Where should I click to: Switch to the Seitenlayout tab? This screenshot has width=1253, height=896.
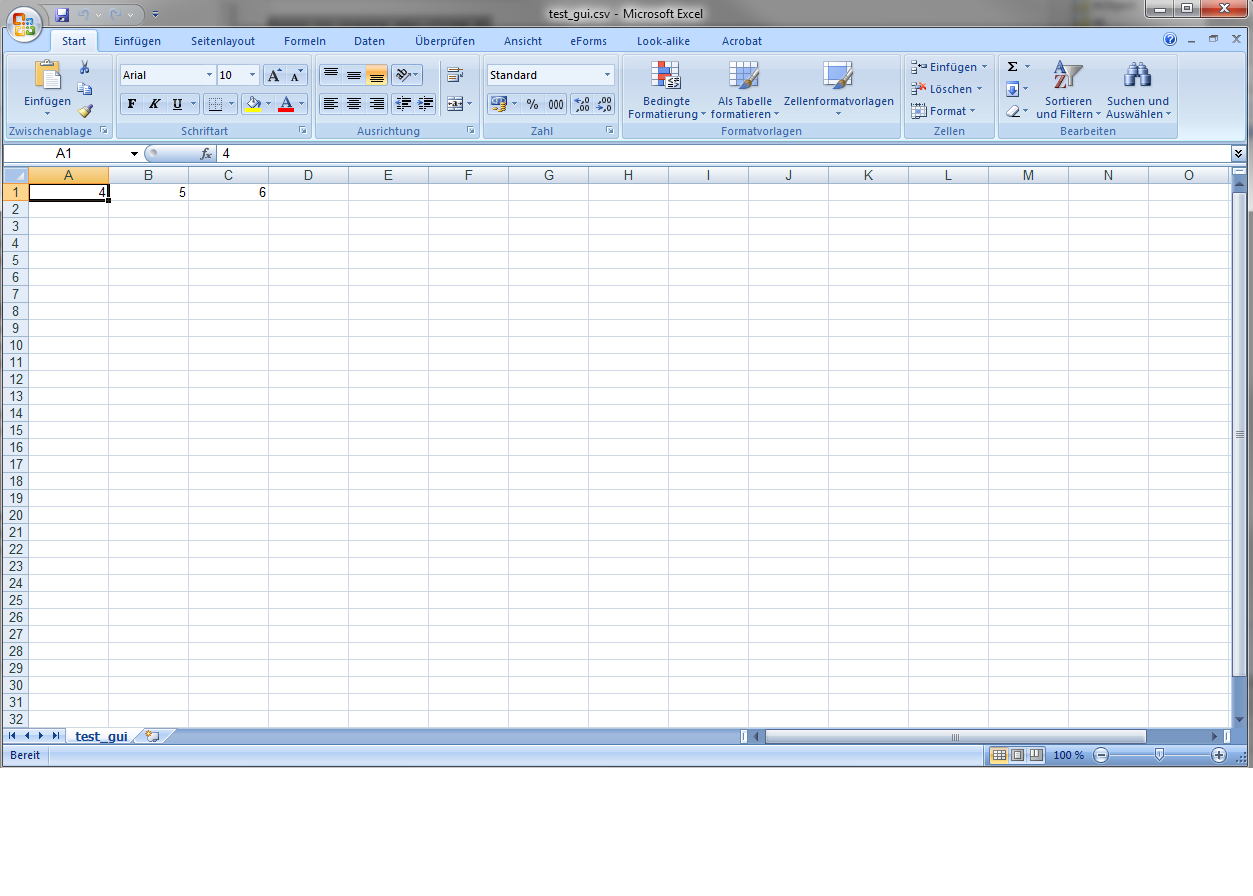(223, 41)
